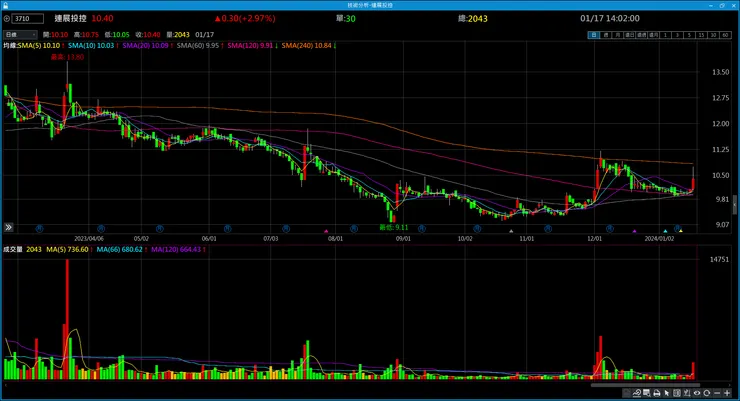The image size is (740, 401).
Task: Click the 14751 volume axis label
Action: pyautogui.click(x=719, y=259)
